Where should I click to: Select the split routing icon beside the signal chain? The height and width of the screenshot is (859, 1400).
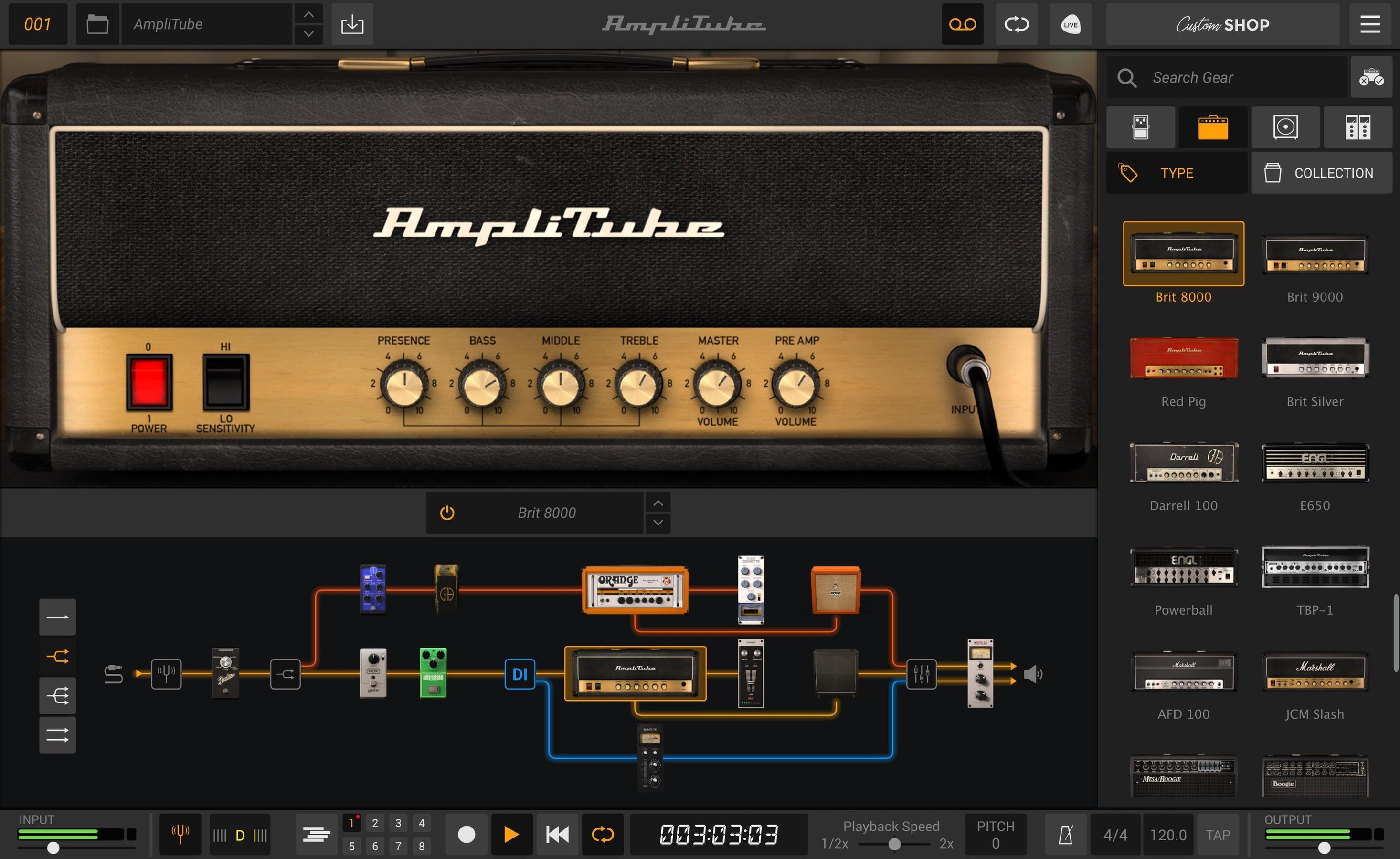coord(57,656)
